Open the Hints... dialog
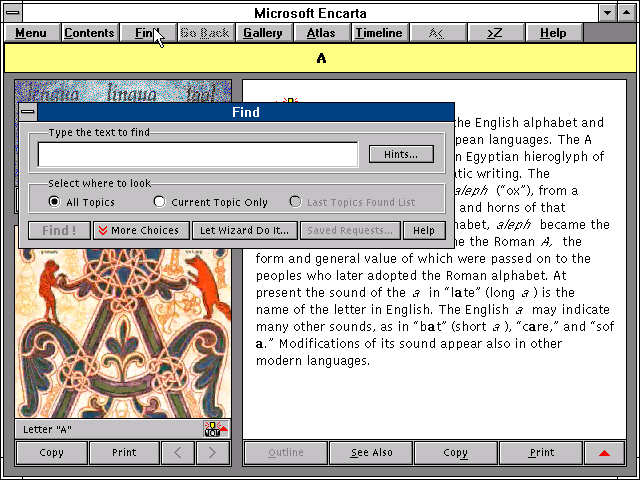This screenshot has height=480, width=640. pos(401,154)
